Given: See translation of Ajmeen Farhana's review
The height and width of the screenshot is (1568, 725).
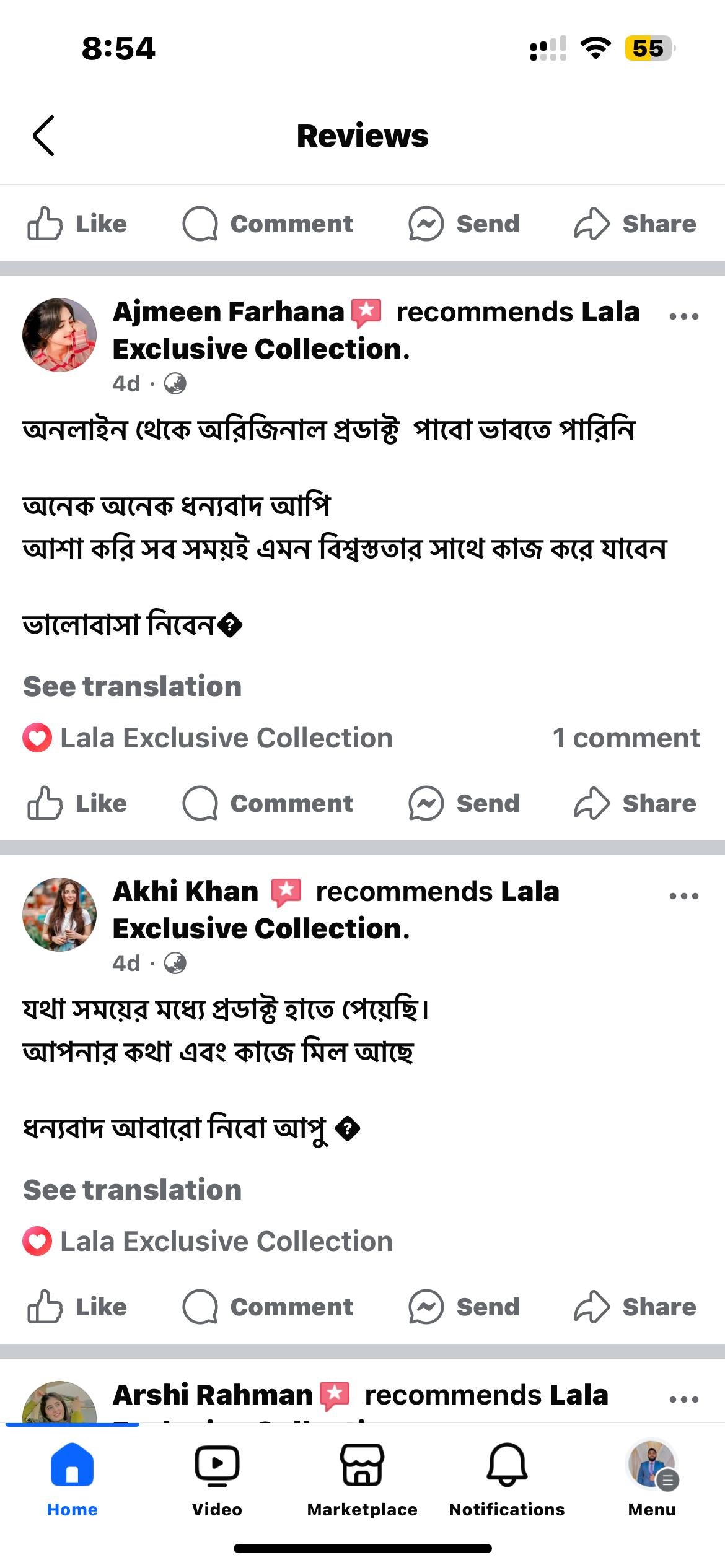Looking at the screenshot, I should point(132,686).
